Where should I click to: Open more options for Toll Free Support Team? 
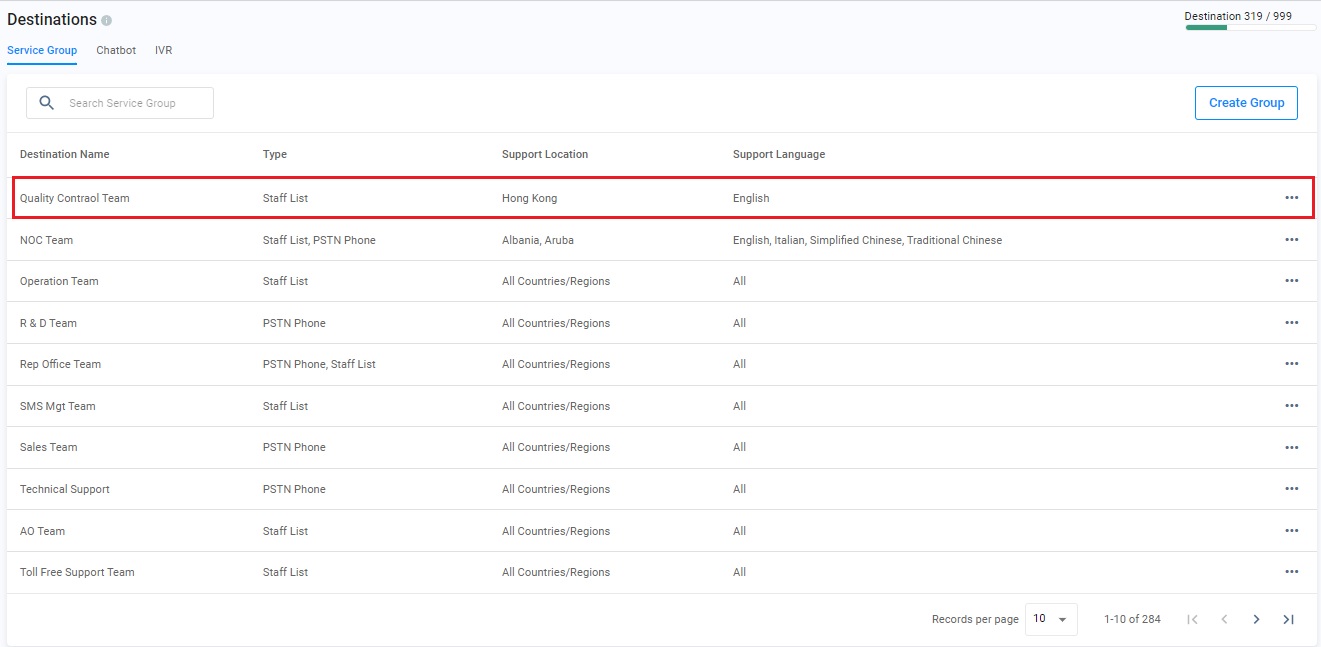pyautogui.click(x=1291, y=572)
